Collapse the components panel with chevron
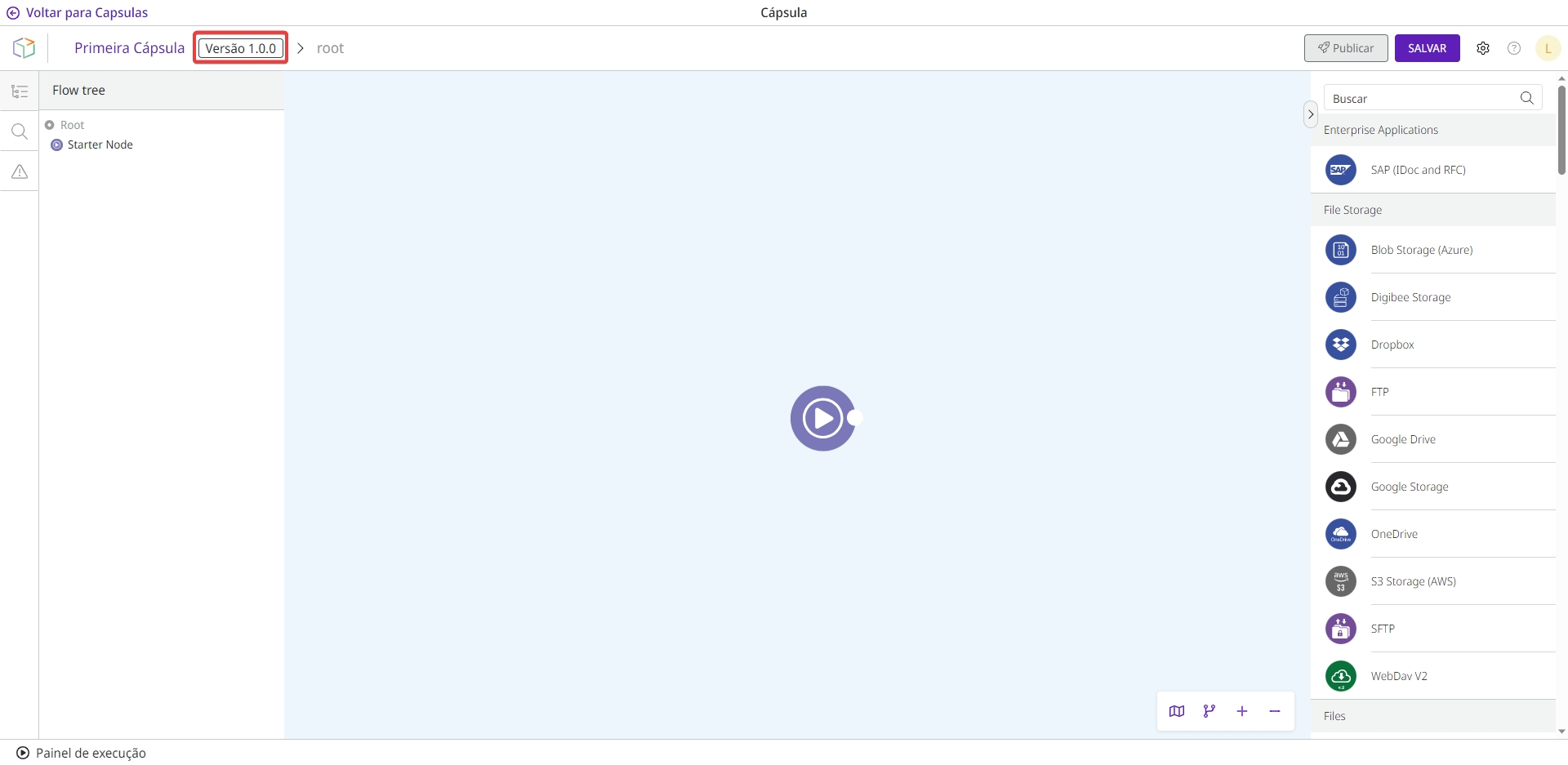The image size is (1568, 765). point(1311,114)
